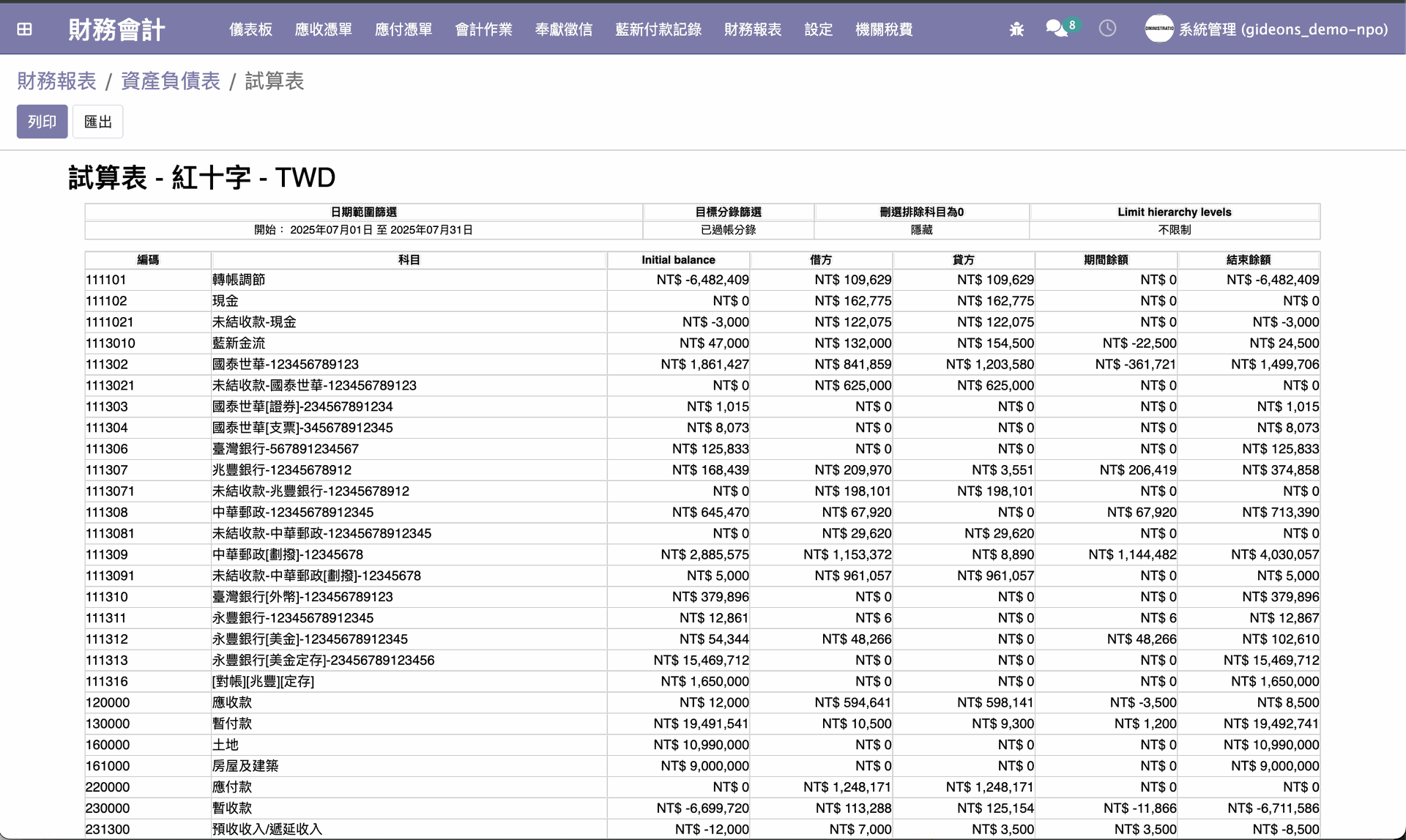
Task: Click the bug debug icon
Action: [x=1016, y=29]
